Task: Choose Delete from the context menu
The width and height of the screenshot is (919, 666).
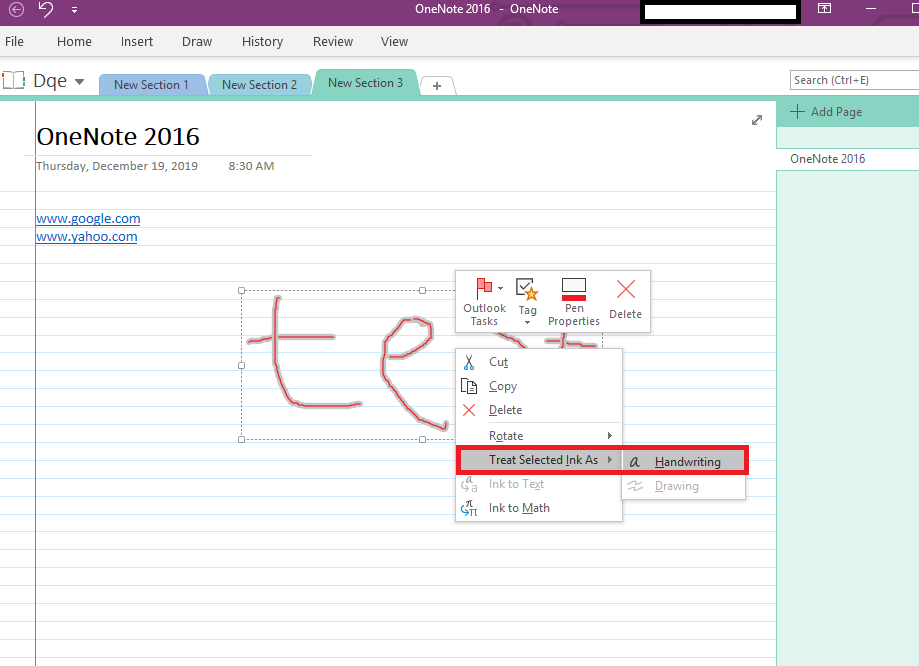Action: pos(539,410)
